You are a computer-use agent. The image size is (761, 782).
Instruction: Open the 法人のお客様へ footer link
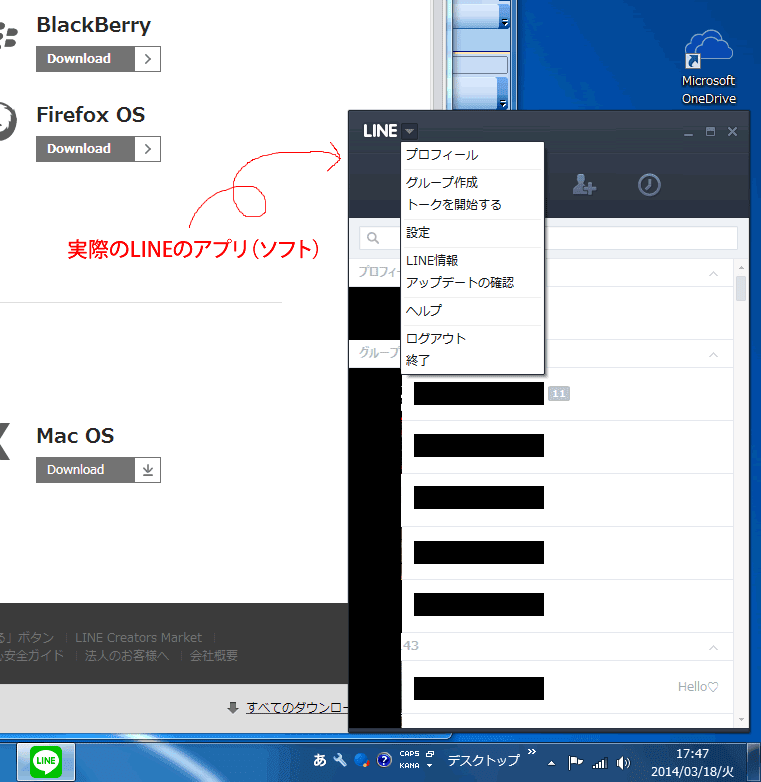point(127,655)
